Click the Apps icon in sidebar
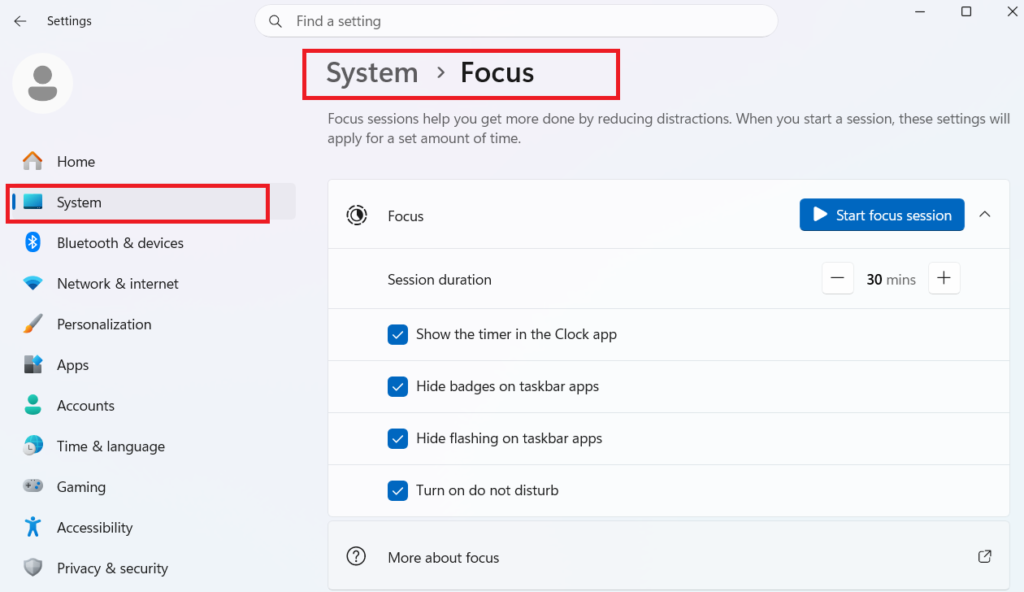This screenshot has width=1024, height=592. tap(33, 365)
